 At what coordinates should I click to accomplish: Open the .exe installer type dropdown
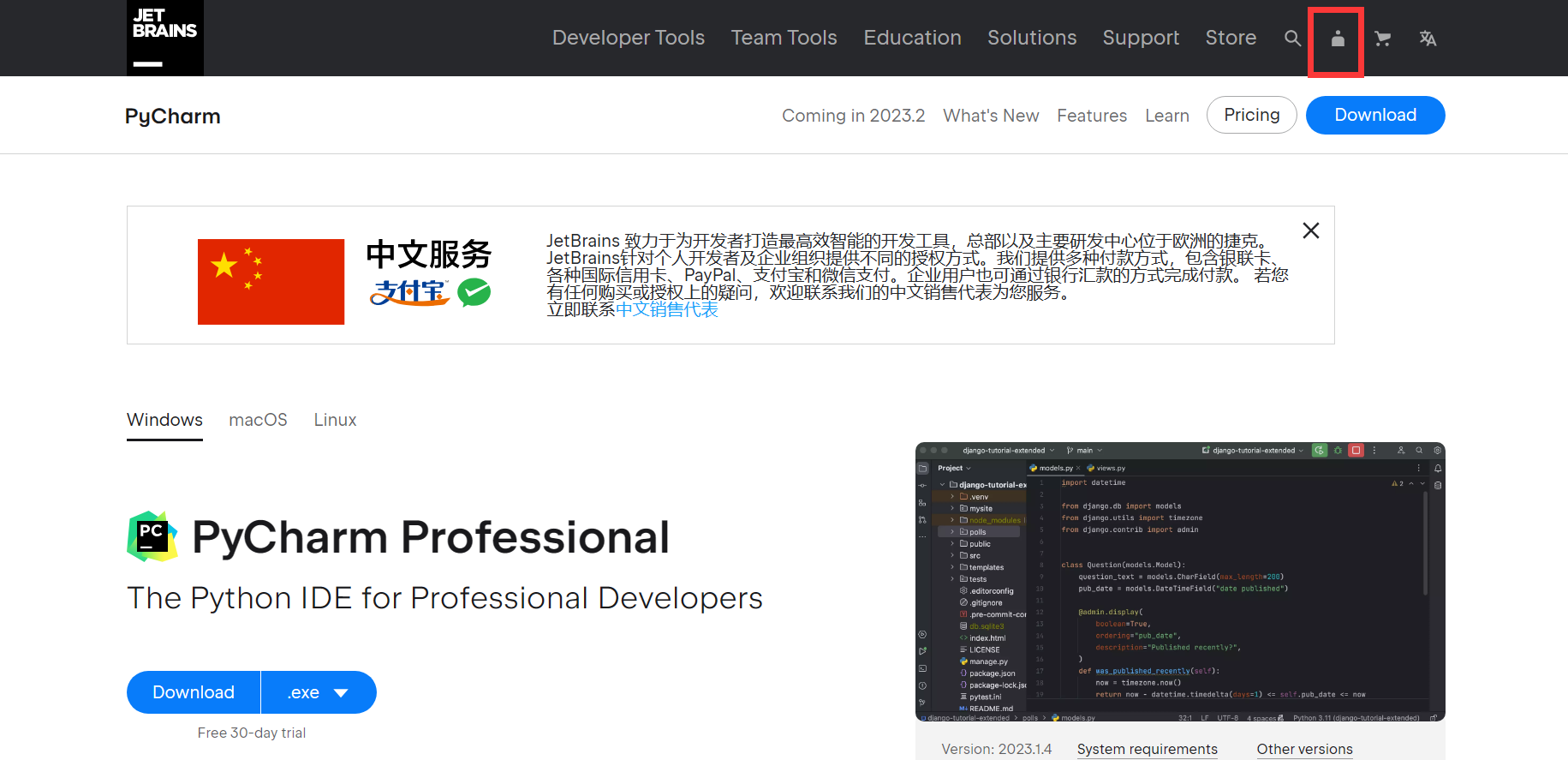[x=319, y=692]
